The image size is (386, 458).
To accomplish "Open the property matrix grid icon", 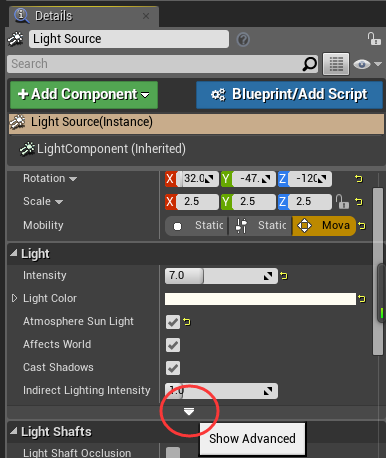I will pyautogui.click(x=336, y=64).
